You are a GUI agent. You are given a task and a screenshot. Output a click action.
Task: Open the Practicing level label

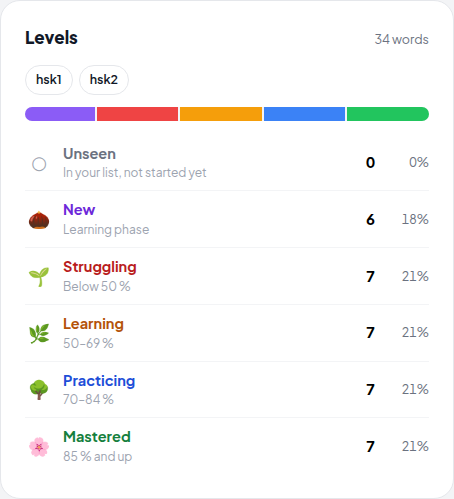(99, 381)
